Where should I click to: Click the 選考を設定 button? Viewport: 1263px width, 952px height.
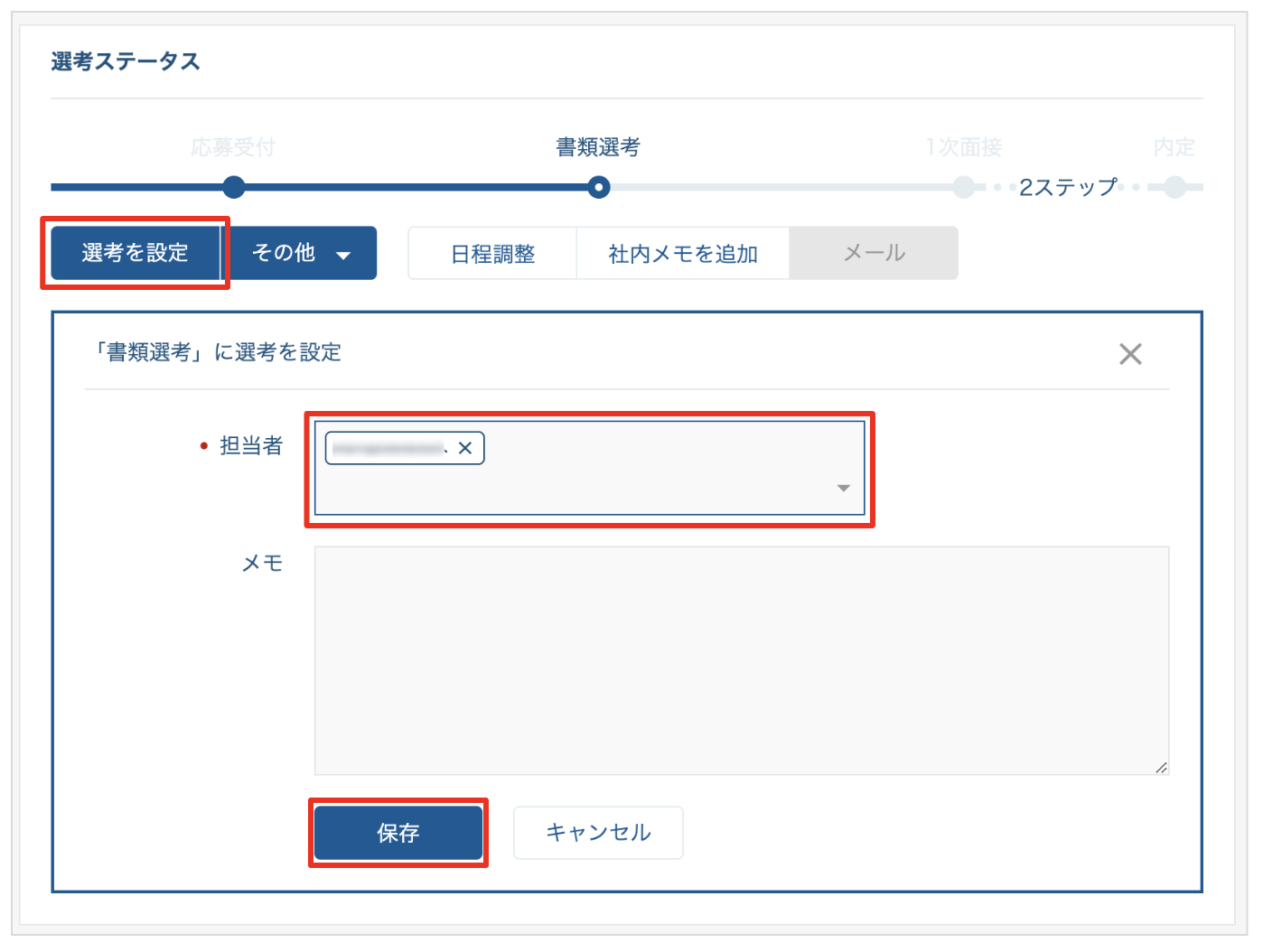(x=136, y=253)
